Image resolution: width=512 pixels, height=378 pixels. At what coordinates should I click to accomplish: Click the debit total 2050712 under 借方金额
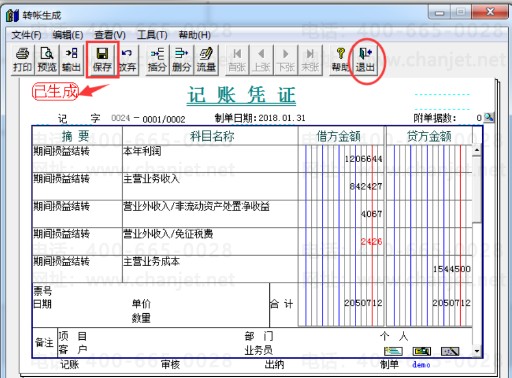point(363,303)
